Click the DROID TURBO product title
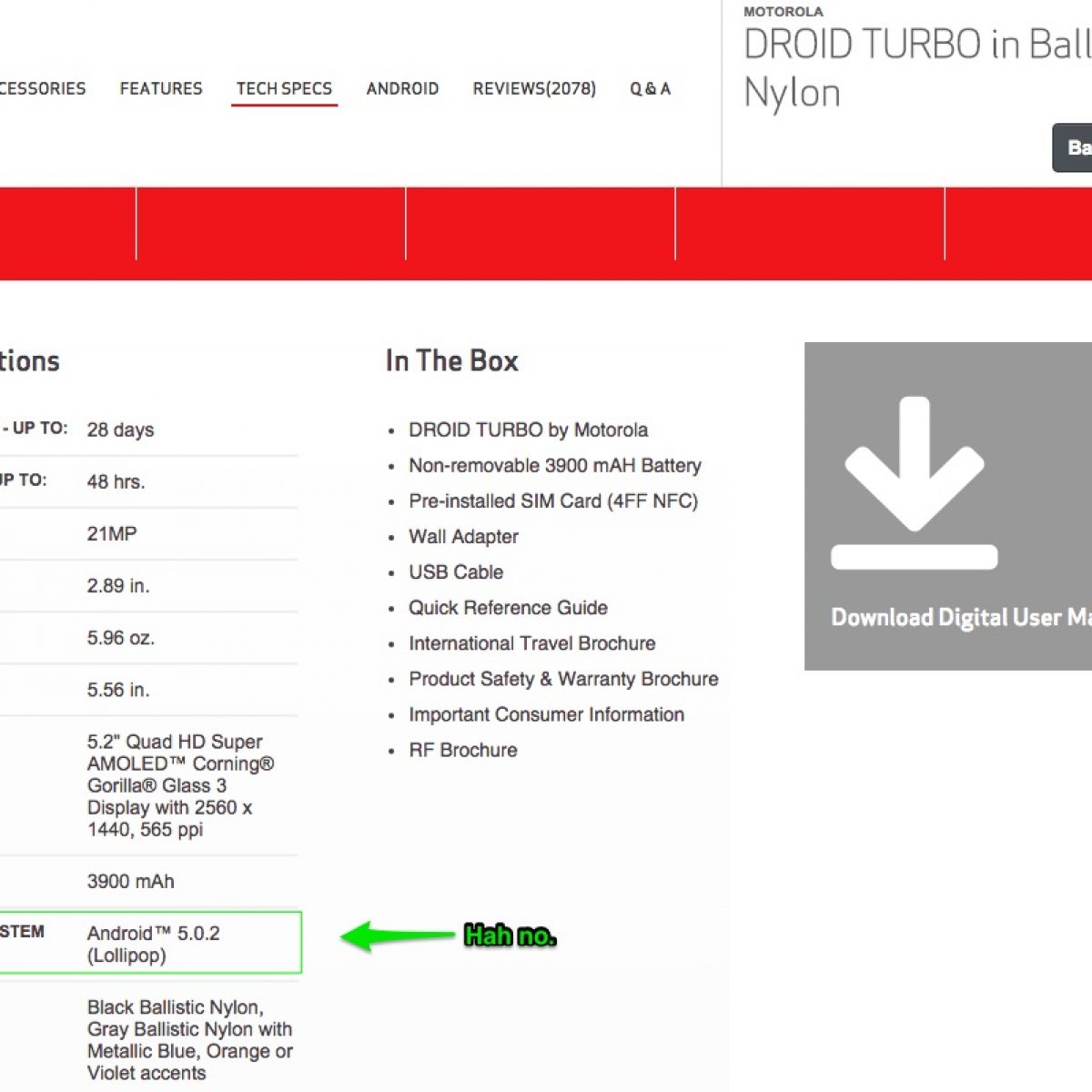The height and width of the screenshot is (1092, 1092). [915, 67]
